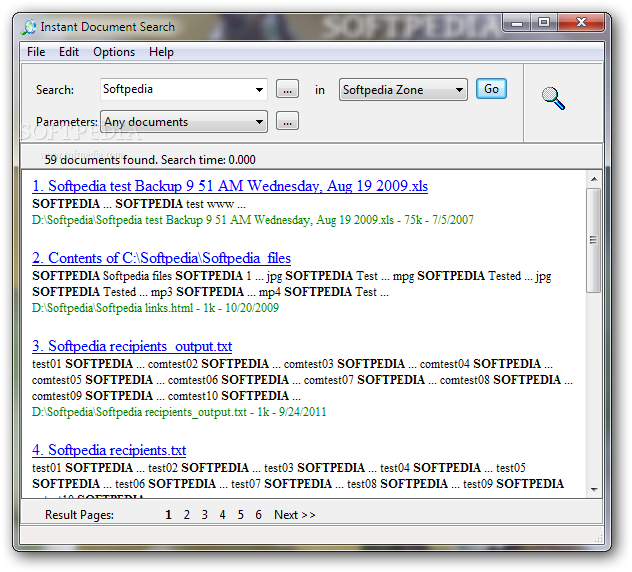Image resolution: width=632 pixels, height=572 pixels.
Task: Close the Instant Document Search window
Action: point(581,23)
